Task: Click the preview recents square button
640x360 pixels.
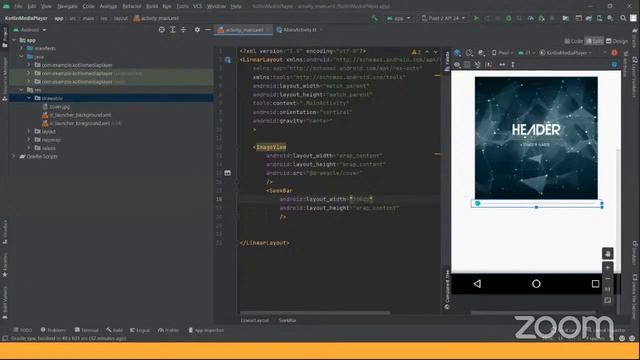Action: click(595, 284)
